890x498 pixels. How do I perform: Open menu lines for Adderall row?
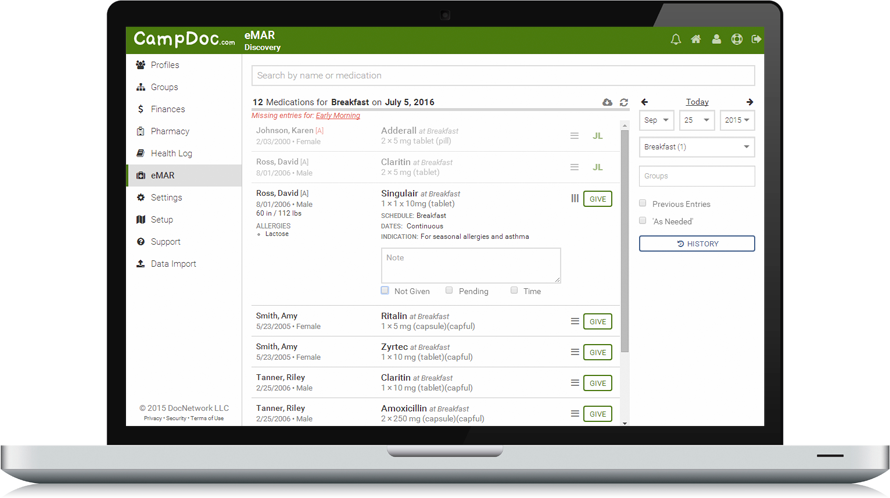pos(574,136)
